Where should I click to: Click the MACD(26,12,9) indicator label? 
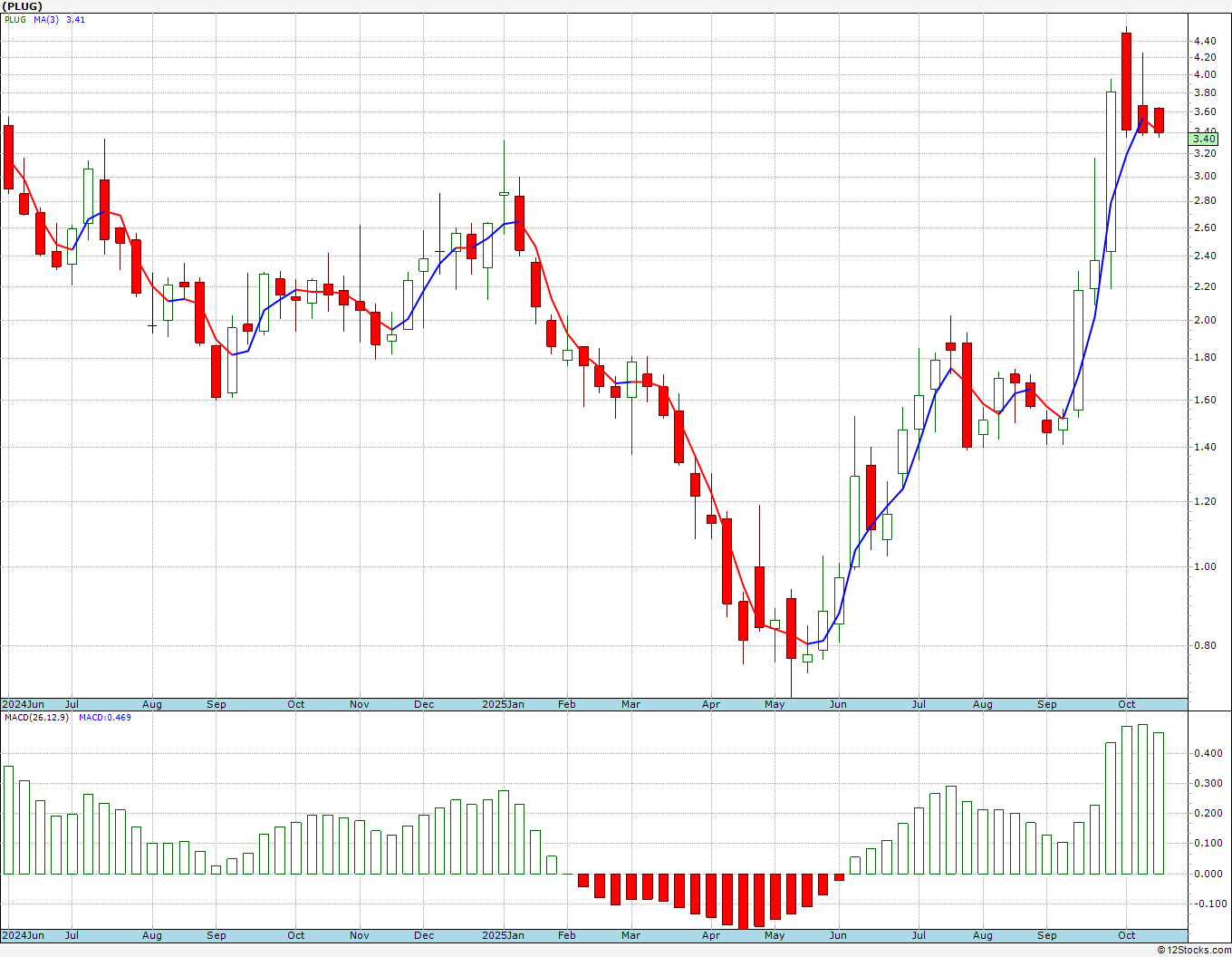37,717
